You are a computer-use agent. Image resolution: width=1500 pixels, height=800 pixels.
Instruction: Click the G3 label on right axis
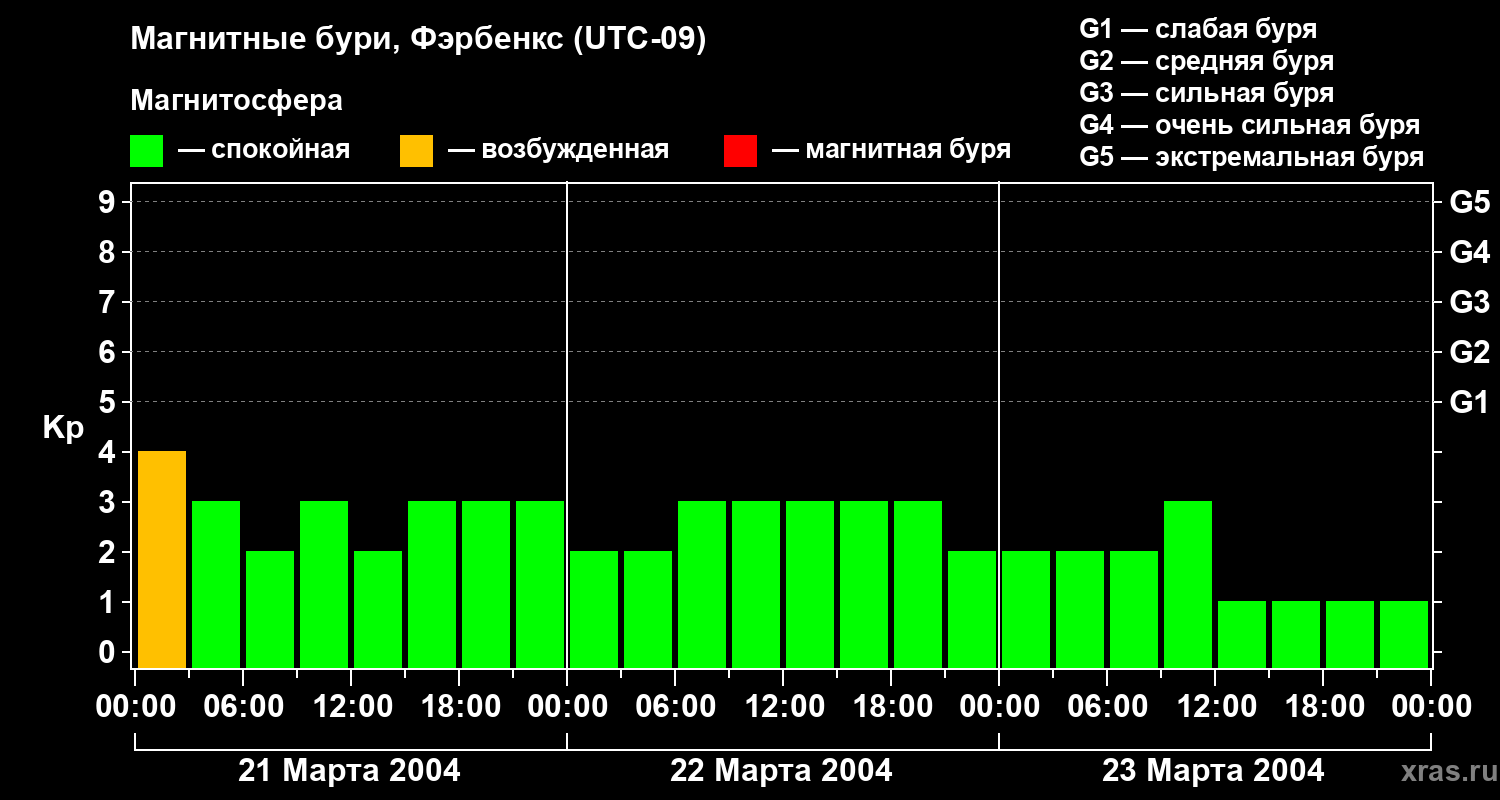tap(1469, 302)
